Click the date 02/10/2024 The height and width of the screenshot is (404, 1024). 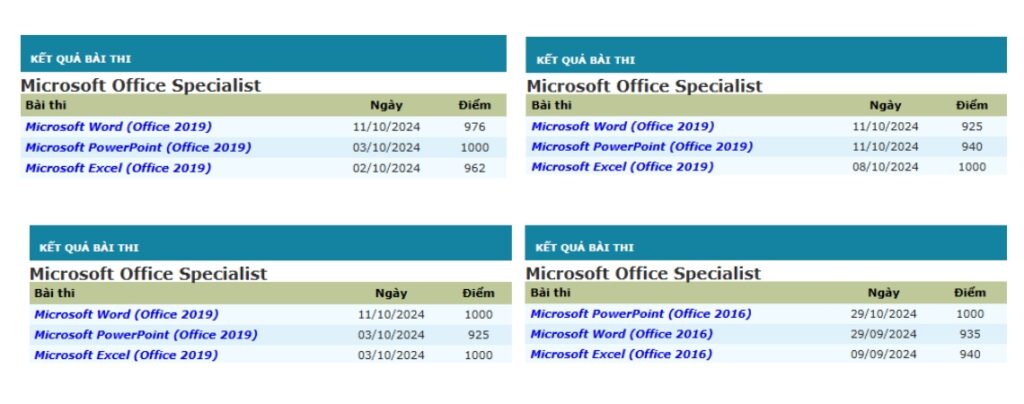pyautogui.click(x=387, y=168)
